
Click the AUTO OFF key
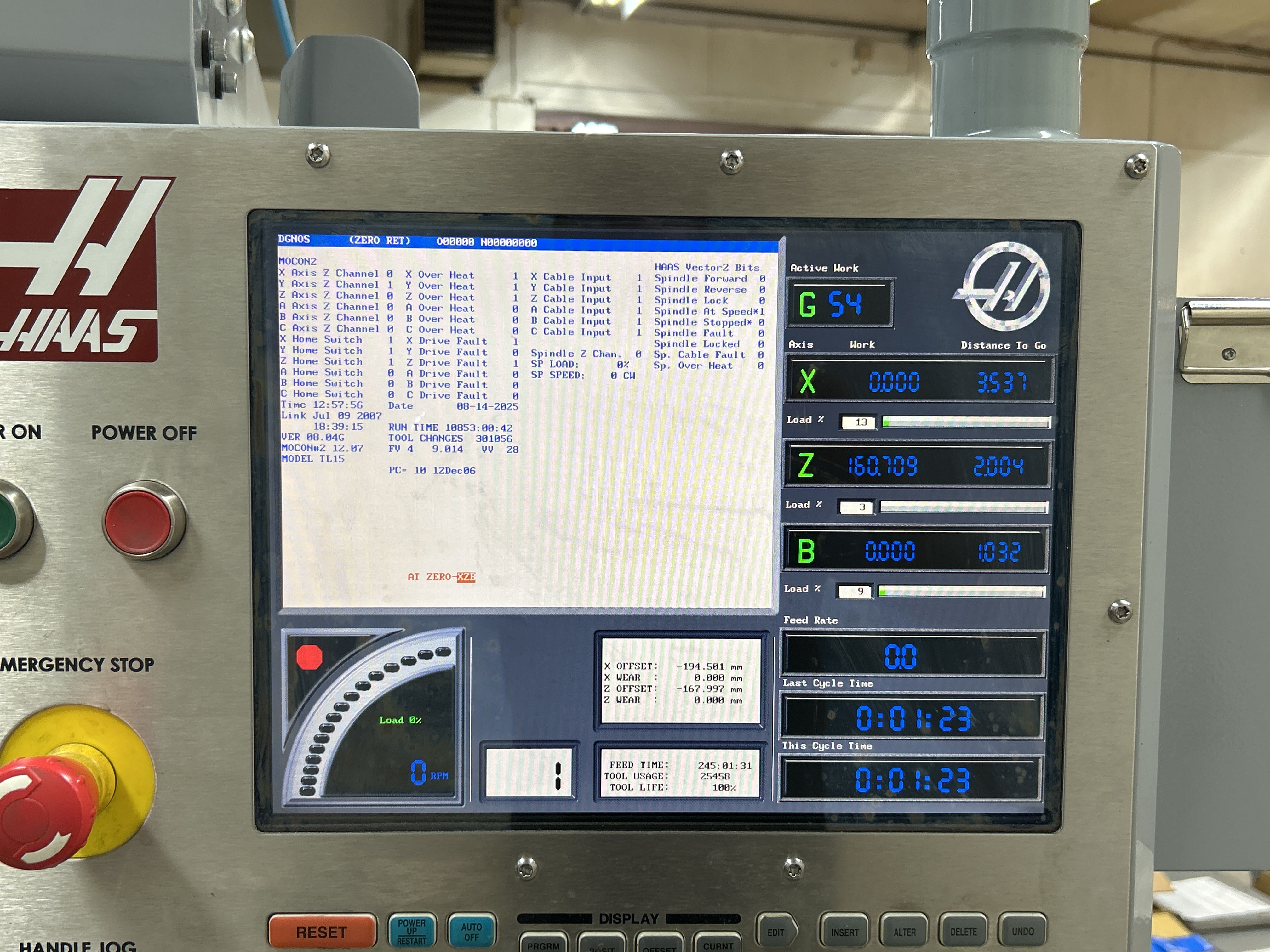(x=472, y=931)
